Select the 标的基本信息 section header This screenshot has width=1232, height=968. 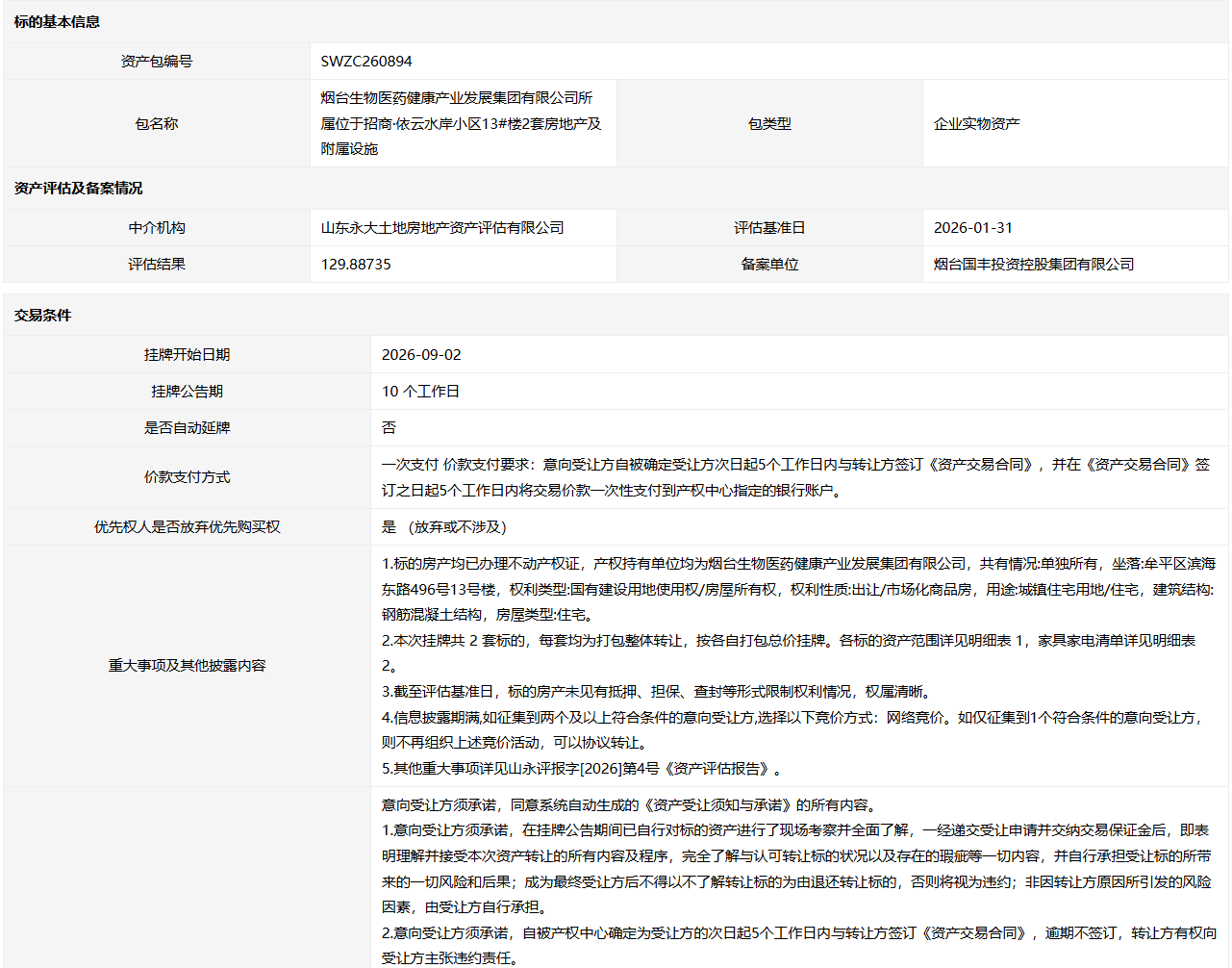coord(57,22)
